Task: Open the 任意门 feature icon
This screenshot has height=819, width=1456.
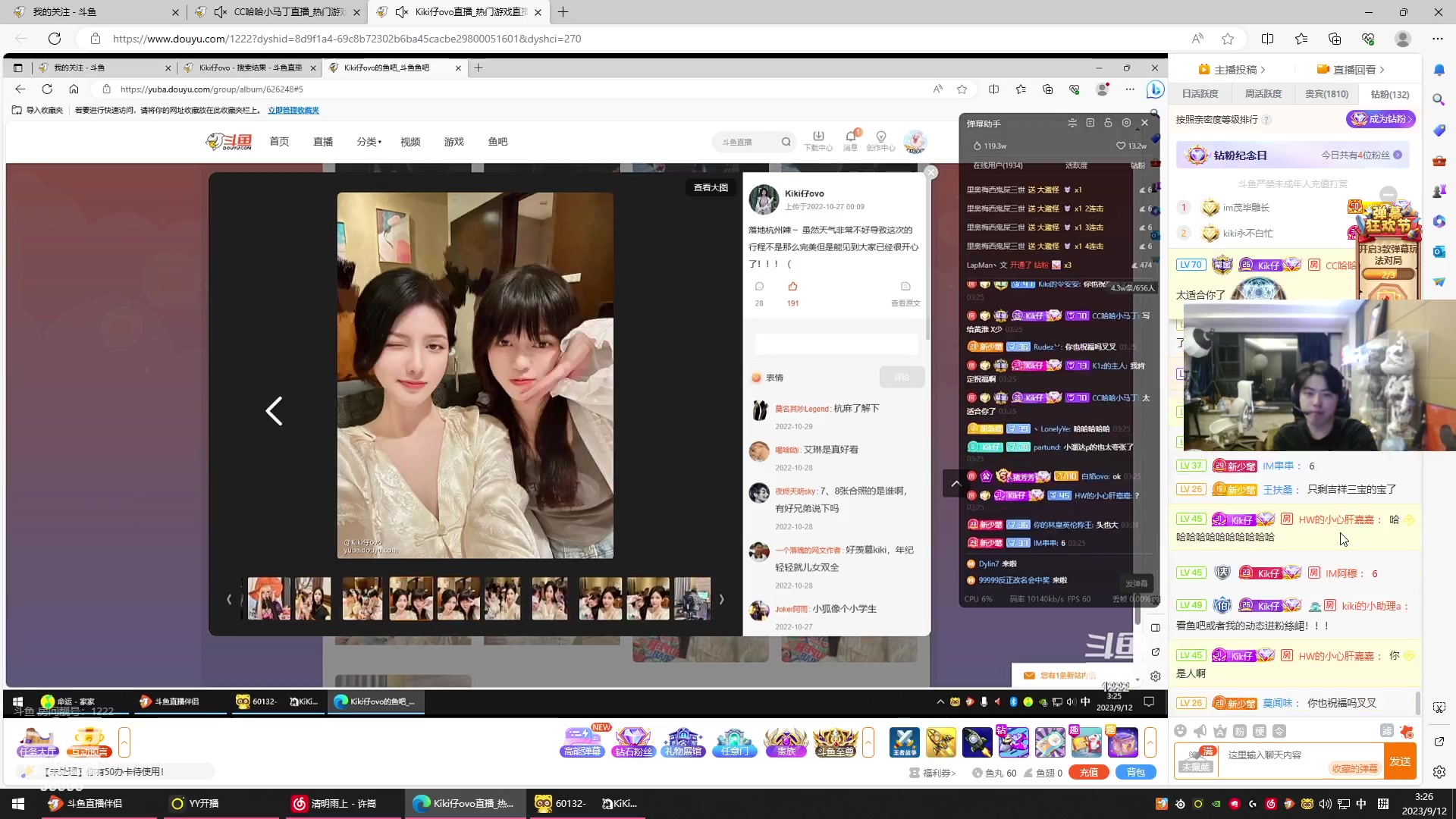Action: point(734,742)
